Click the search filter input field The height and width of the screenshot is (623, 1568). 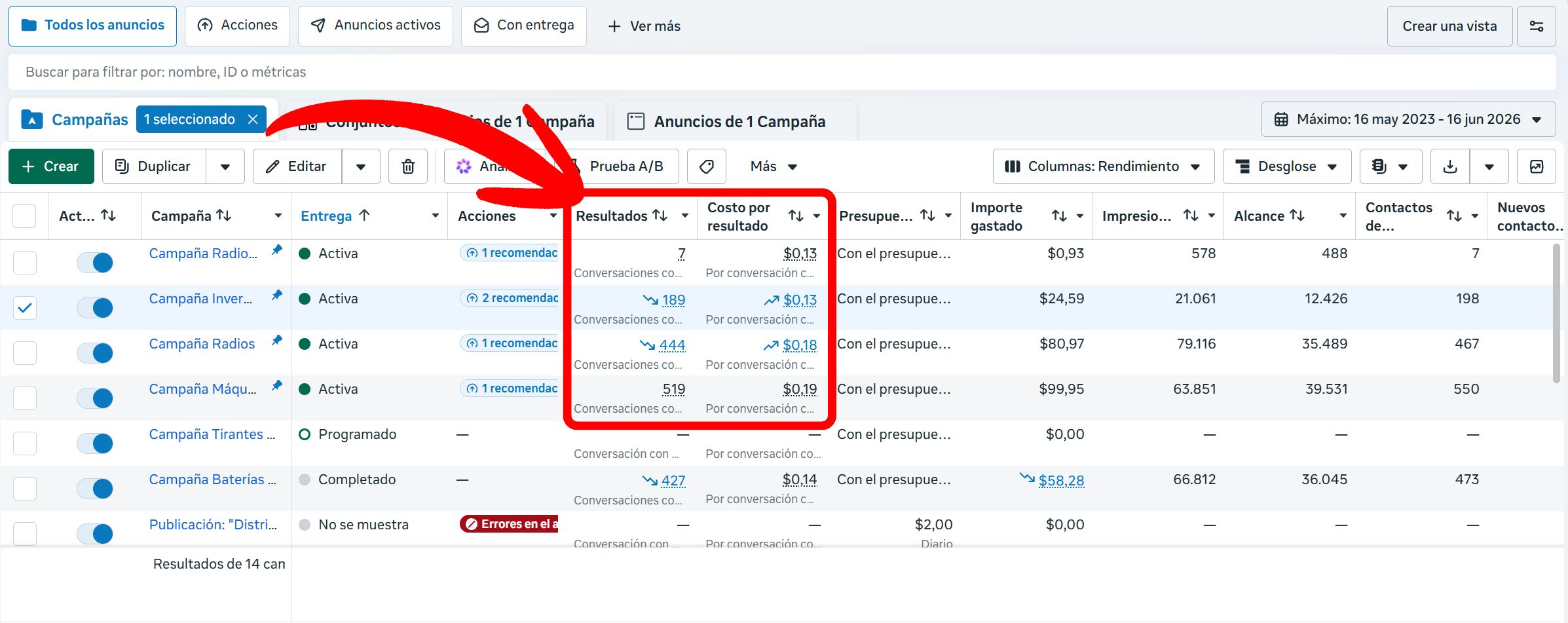click(782, 72)
